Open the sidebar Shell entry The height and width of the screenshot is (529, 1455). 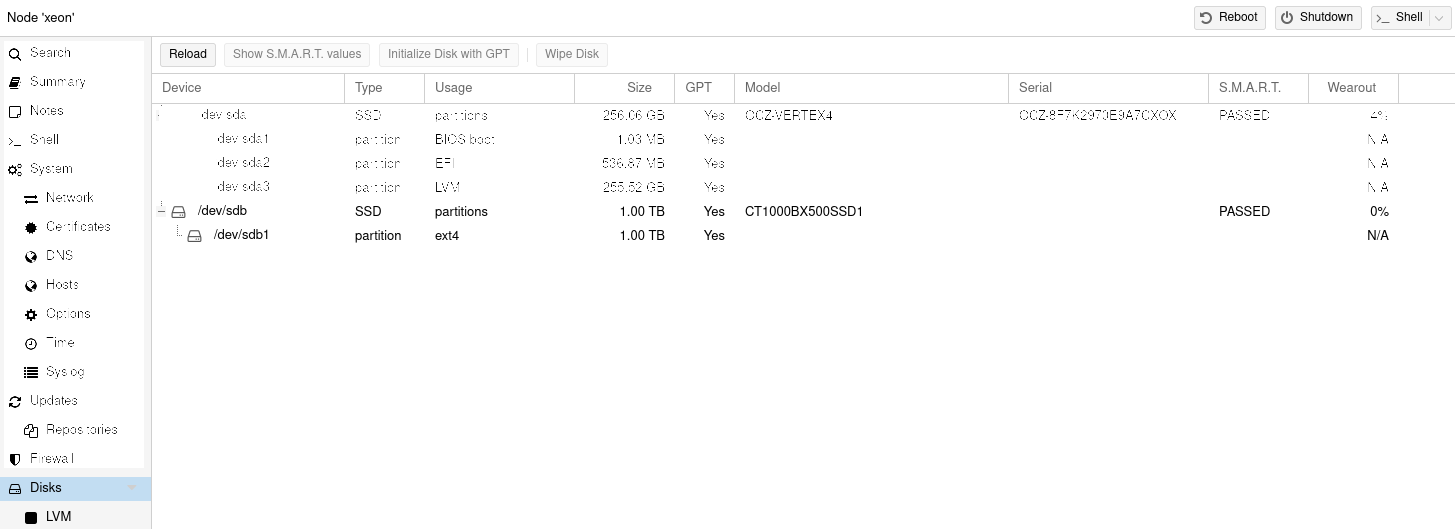44,140
